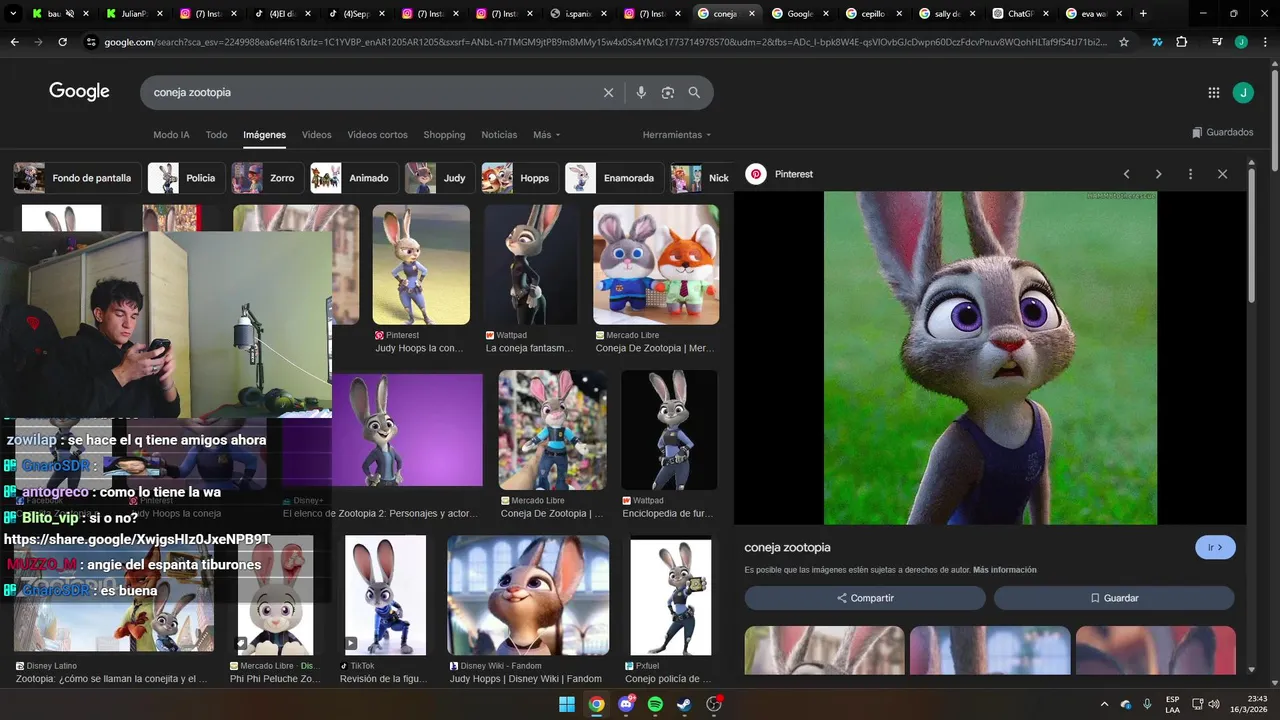
Task: Clear the search box with the X icon
Action: pyautogui.click(x=608, y=93)
